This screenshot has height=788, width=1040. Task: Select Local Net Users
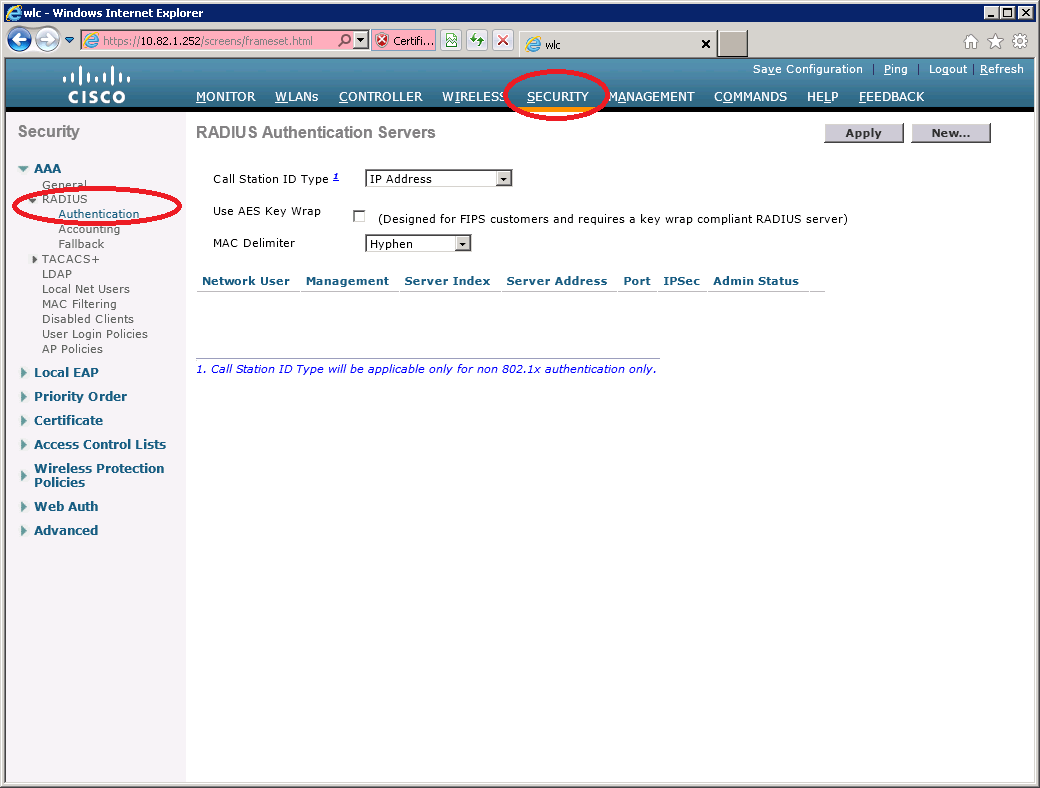(86, 289)
